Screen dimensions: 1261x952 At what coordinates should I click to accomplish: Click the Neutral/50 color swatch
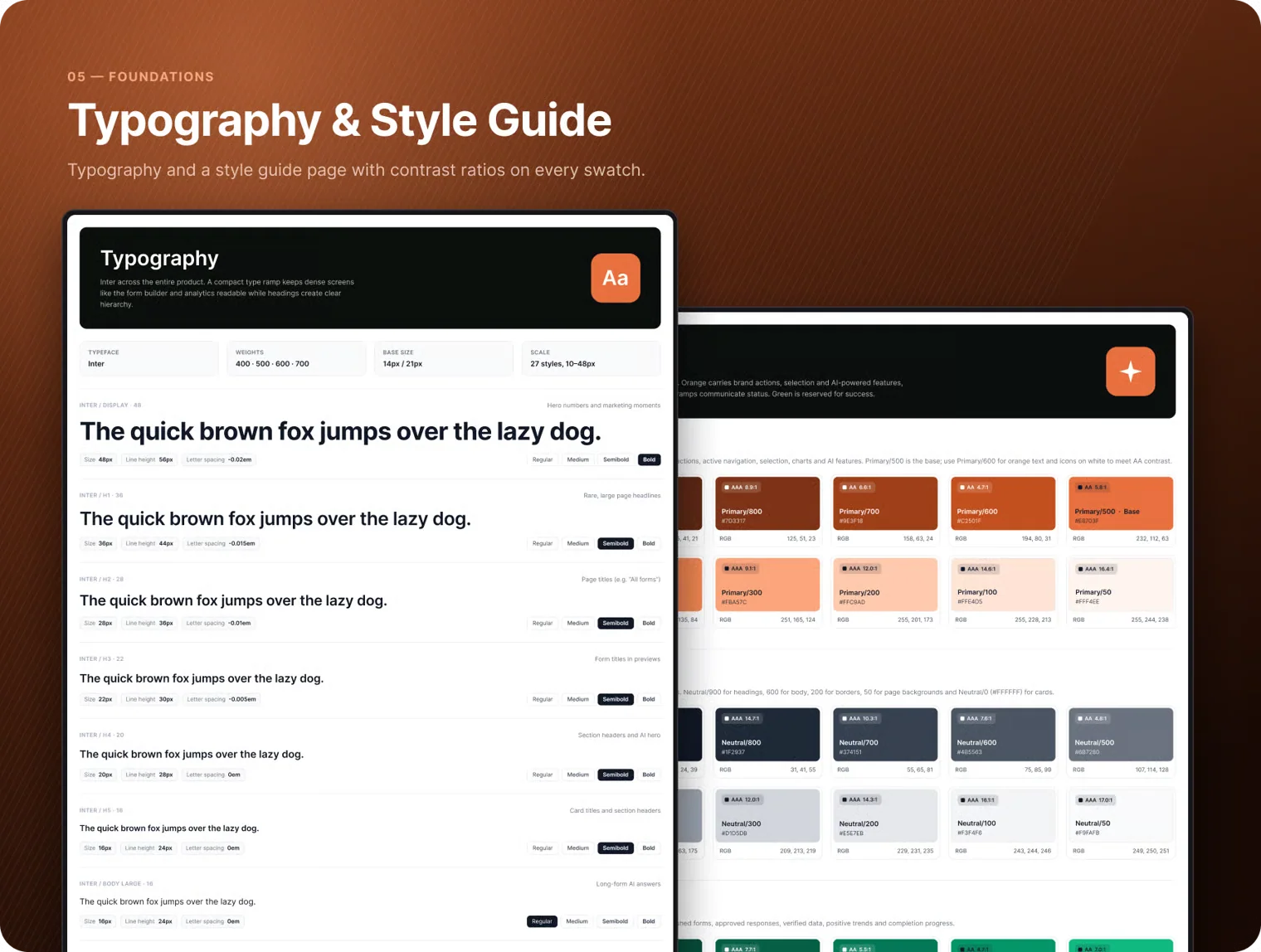click(x=1121, y=816)
